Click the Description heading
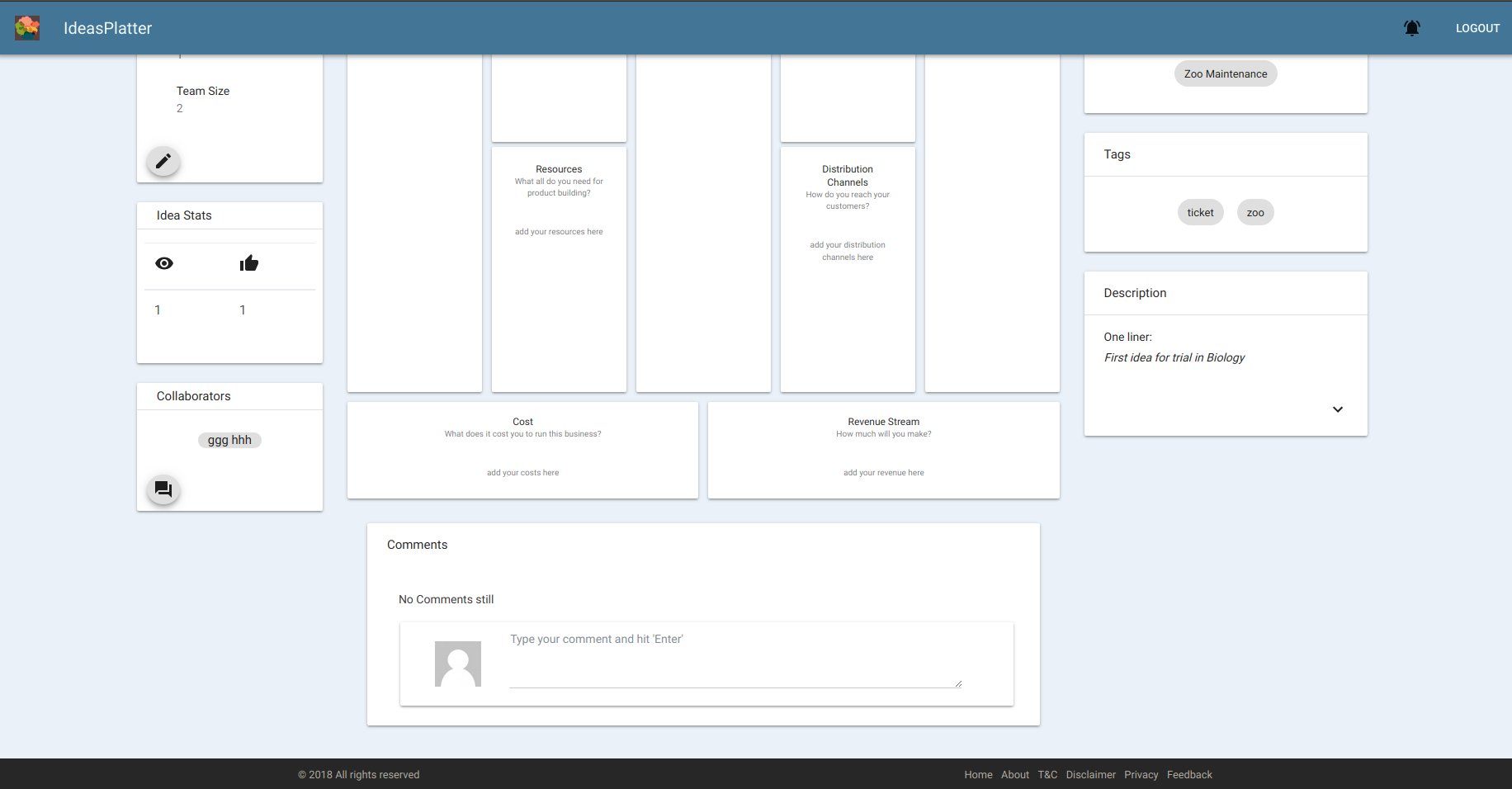This screenshot has height=789, width=1512. [1135, 293]
